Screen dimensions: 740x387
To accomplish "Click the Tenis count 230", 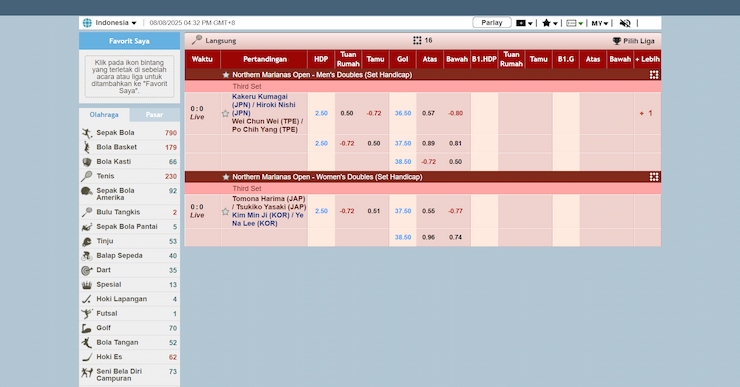I will pyautogui.click(x=171, y=177).
